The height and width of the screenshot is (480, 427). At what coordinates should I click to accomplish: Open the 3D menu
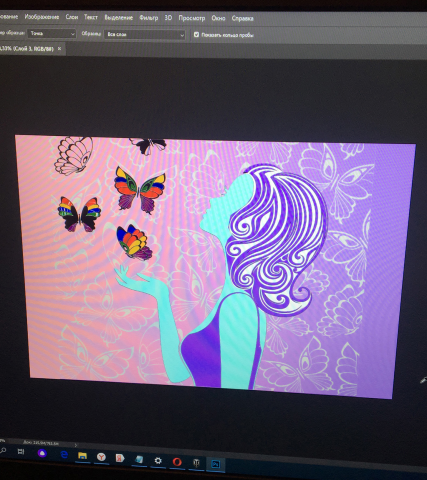(x=168, y=18)
